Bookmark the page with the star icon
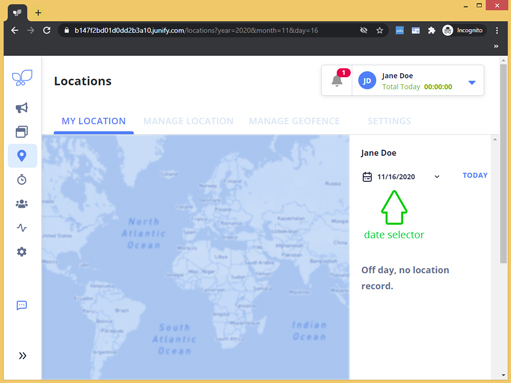The image size is (511, 383). (380, 30)
